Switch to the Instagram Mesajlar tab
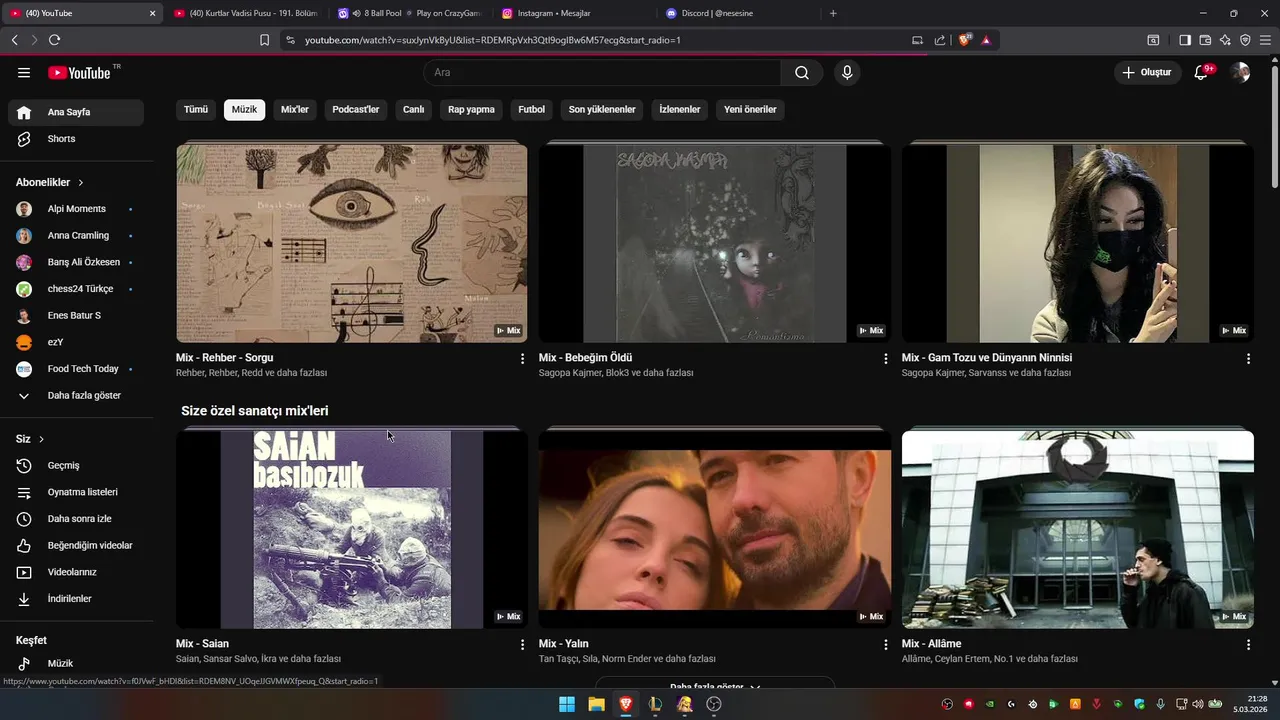Screen dimensions: 1280x720 (575, 13)
